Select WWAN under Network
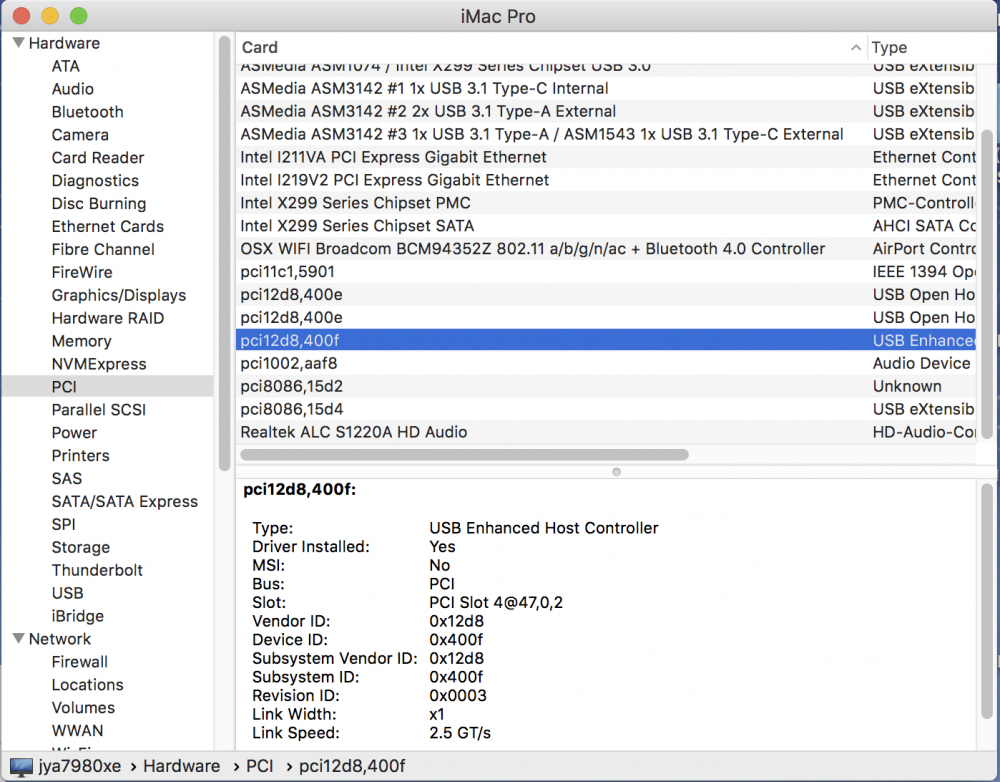Image resolution: width=1000 pixels, height=782 pixels. pyautogui.click(x=77, y=731)
